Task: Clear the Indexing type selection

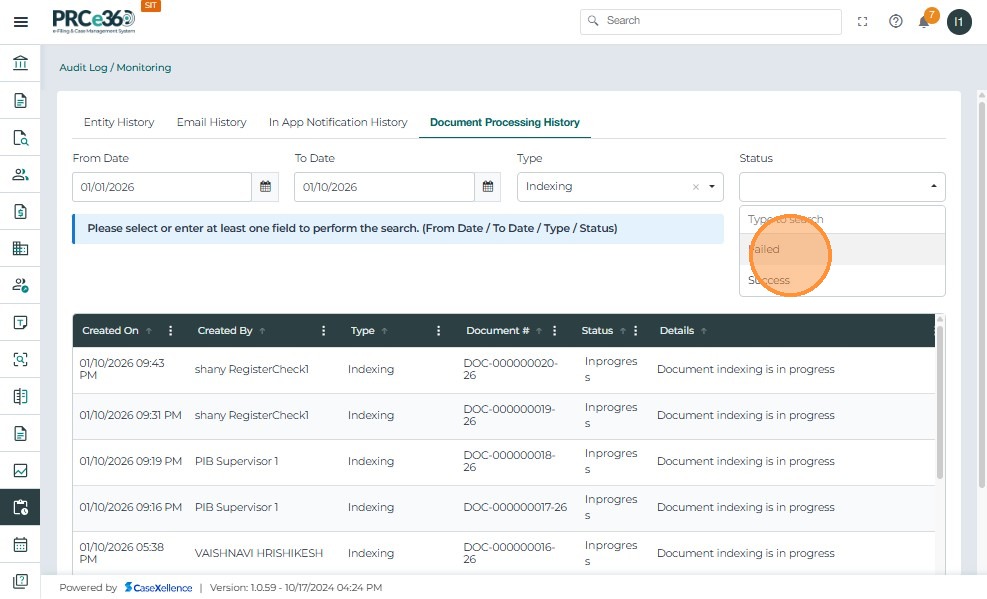Action: [x=696, y=187]
